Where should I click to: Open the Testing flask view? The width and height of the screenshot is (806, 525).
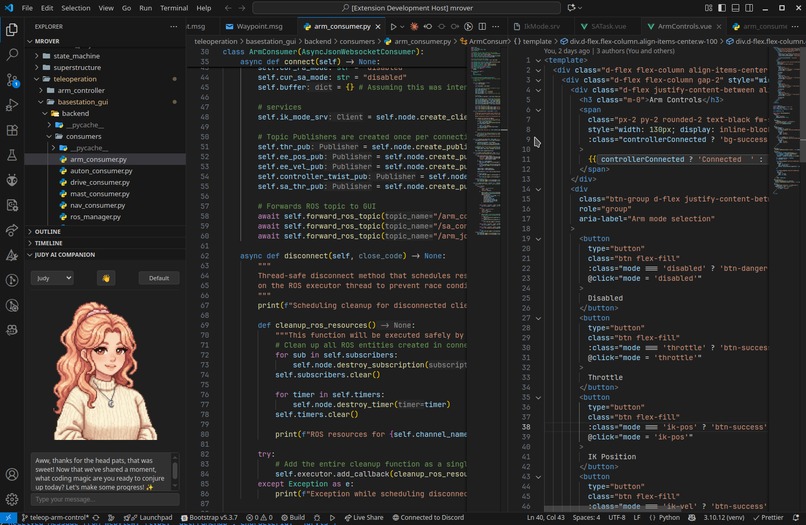click(x=12, y=155)
